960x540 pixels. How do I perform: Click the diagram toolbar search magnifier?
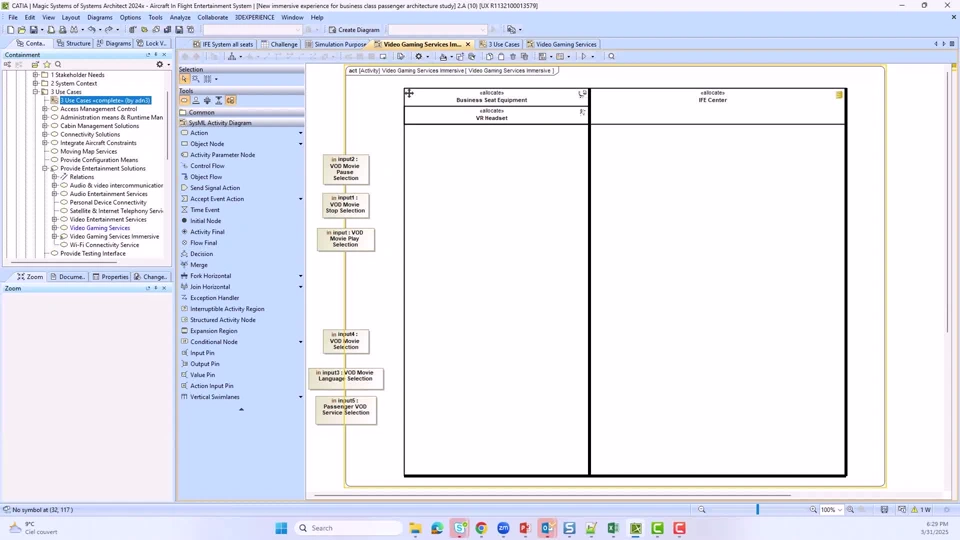click(611, 56)
